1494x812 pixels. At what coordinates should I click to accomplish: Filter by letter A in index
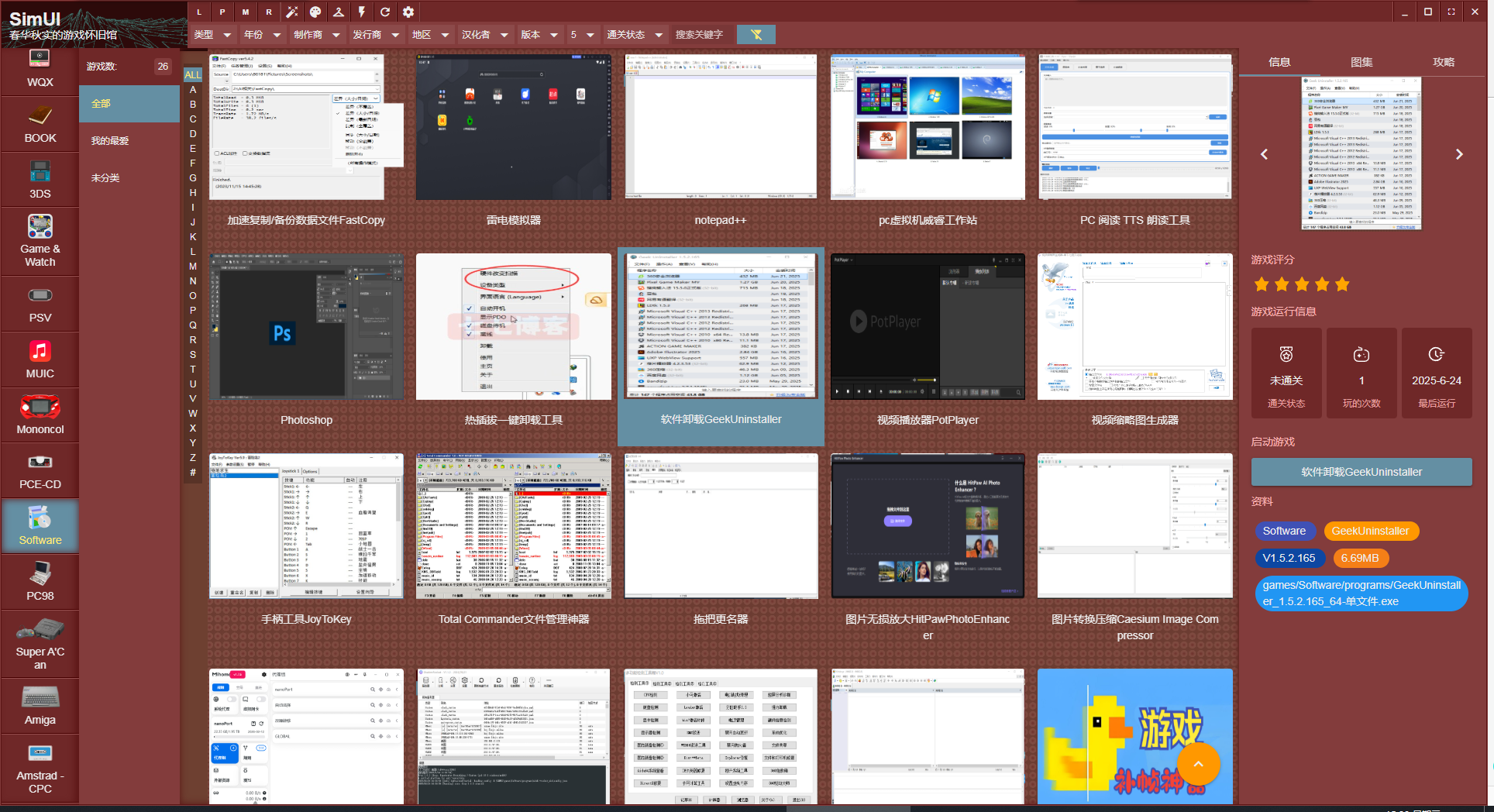coord(193,89)
